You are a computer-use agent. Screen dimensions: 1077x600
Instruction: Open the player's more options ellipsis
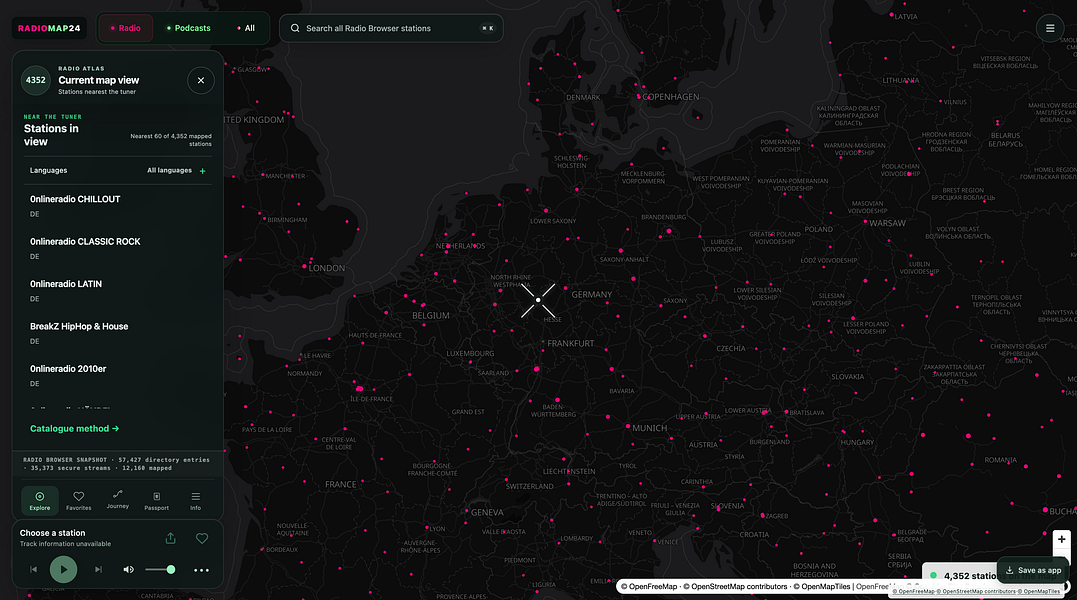click(201, 570)
